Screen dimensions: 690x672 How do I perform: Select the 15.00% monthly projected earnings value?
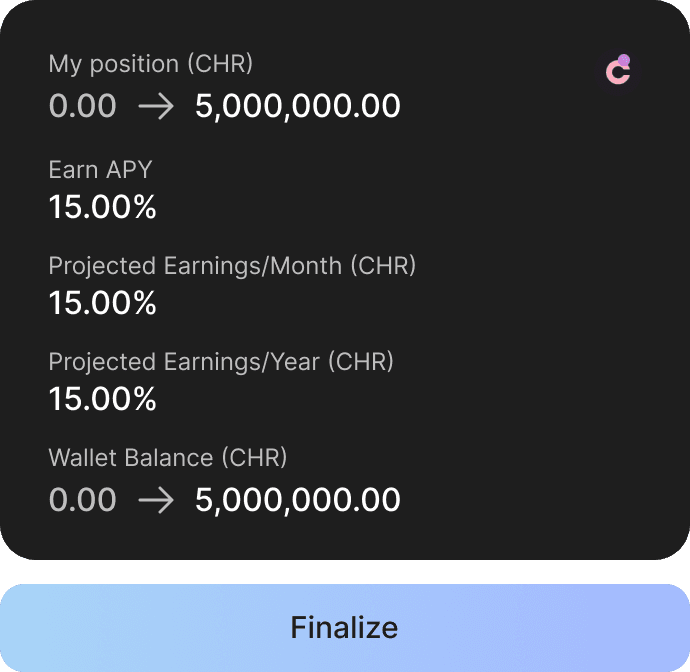click(103, 304)
